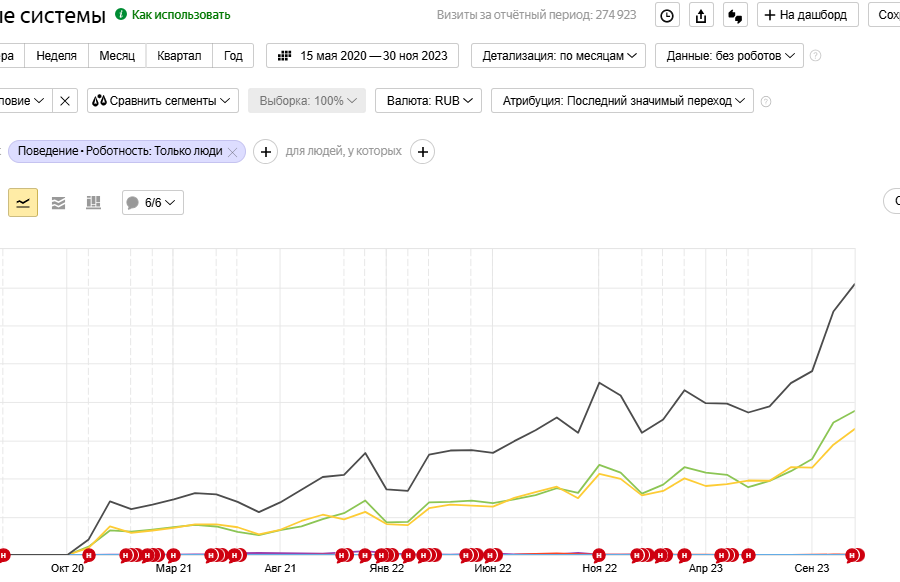This screenshot has height=582, width=900.
Task: Click note marker at far right end
Action: point(854,555)
